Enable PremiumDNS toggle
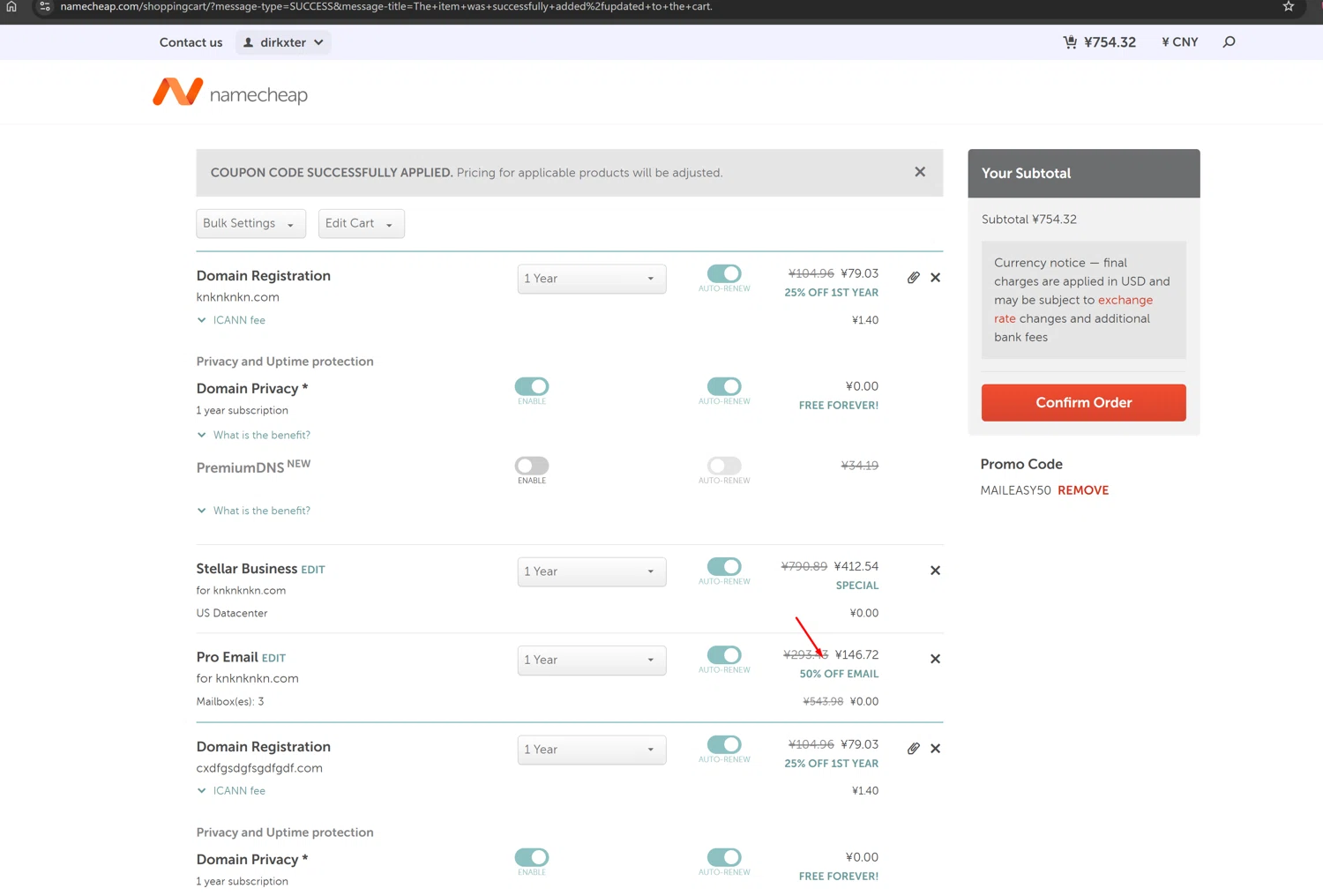The width and height of the screenshot is (1323, 896). 532,466
